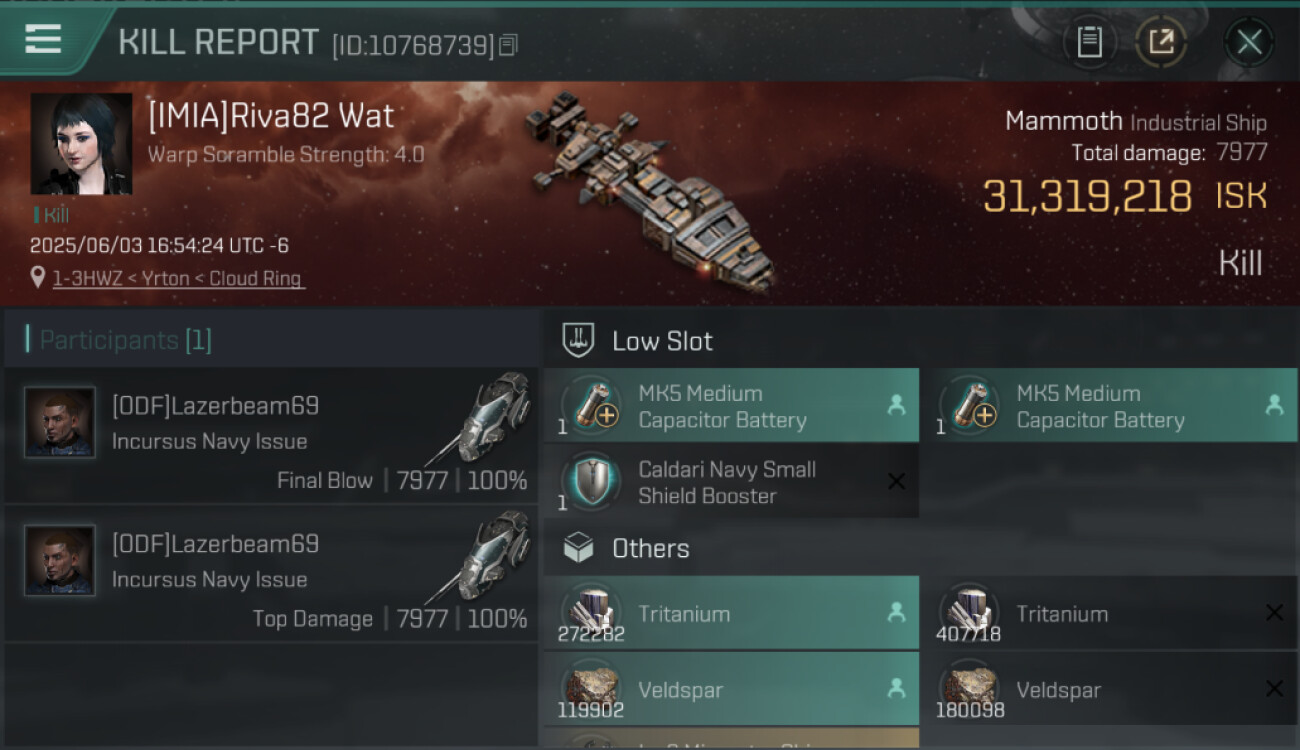Select the second MK5 Medium Capacitor Battery
The image size is (1300, 750).
(x=1109, y=406)
